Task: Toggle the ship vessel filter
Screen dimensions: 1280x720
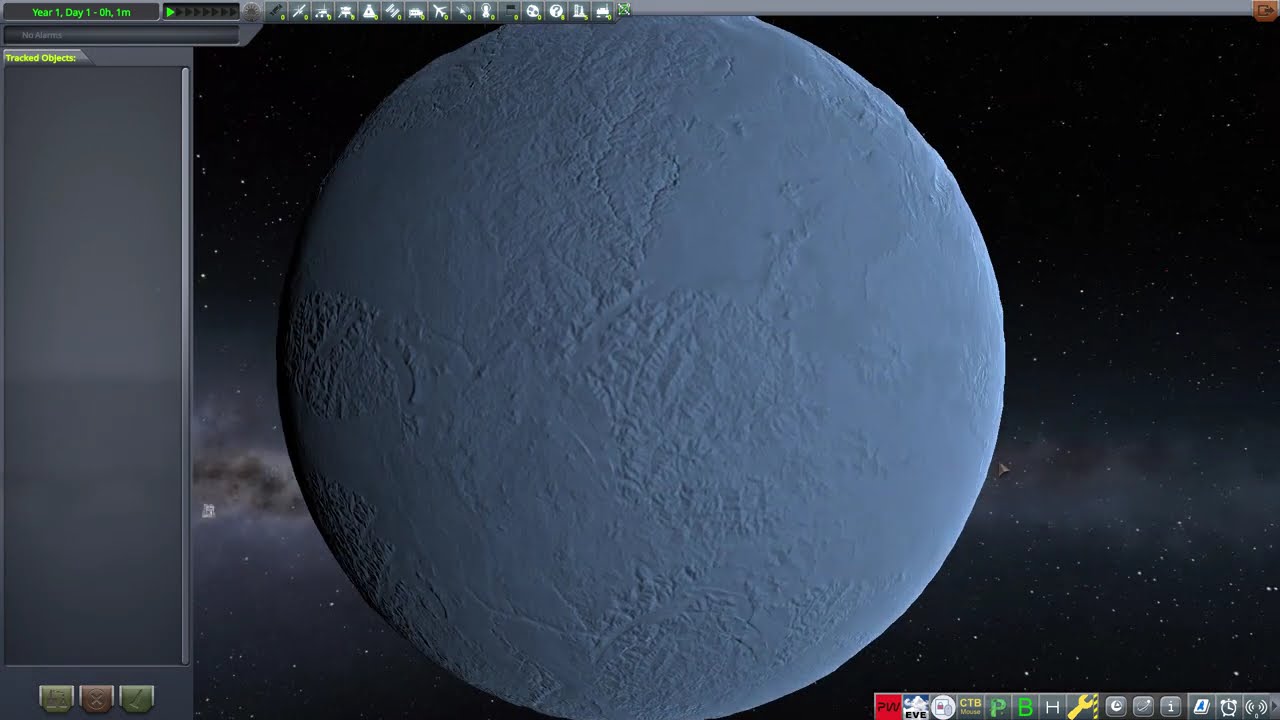Action: point(369,12)
